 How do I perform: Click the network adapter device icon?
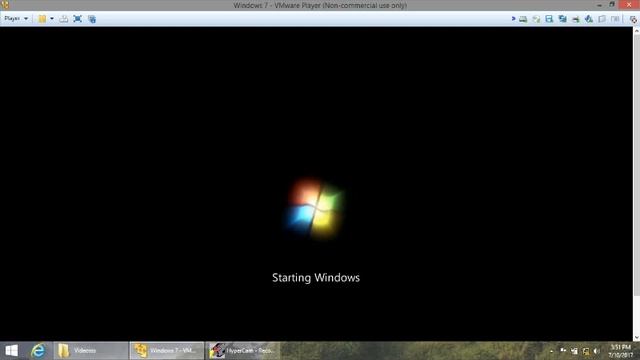(x=562, y=19)
